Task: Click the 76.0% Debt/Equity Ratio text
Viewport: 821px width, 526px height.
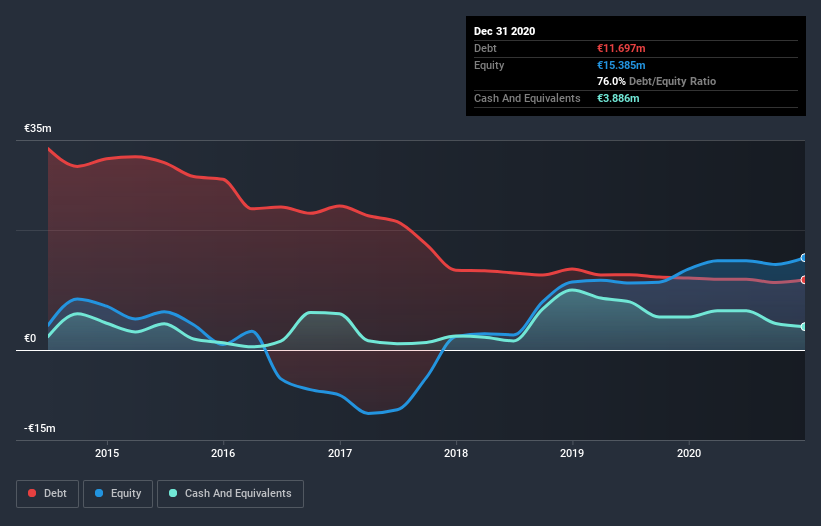Action: (x=657, y=82)
